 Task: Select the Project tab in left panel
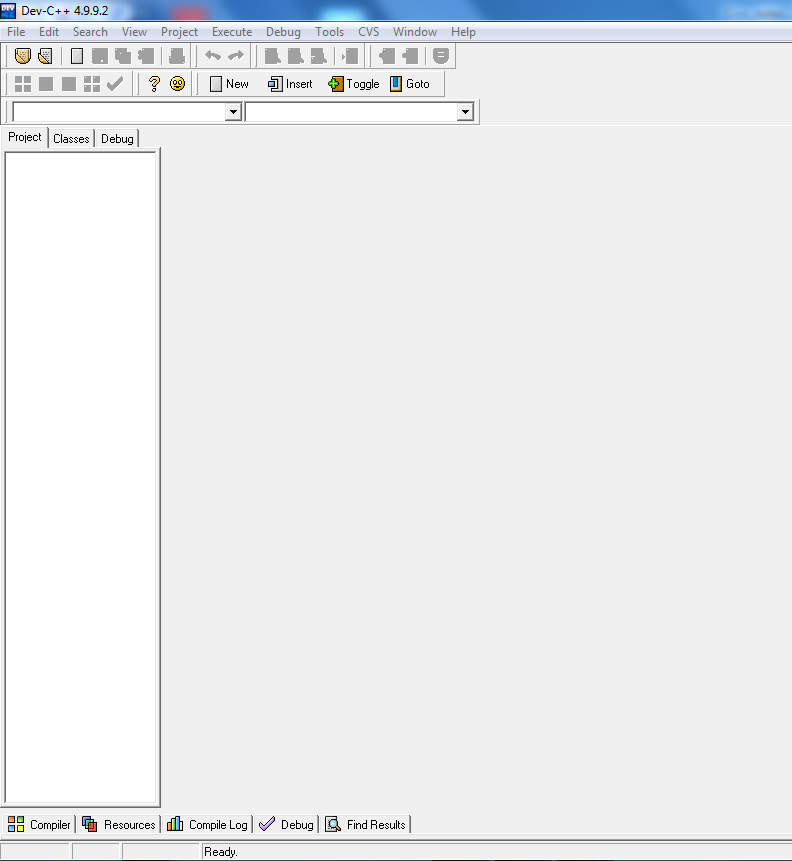25,137
